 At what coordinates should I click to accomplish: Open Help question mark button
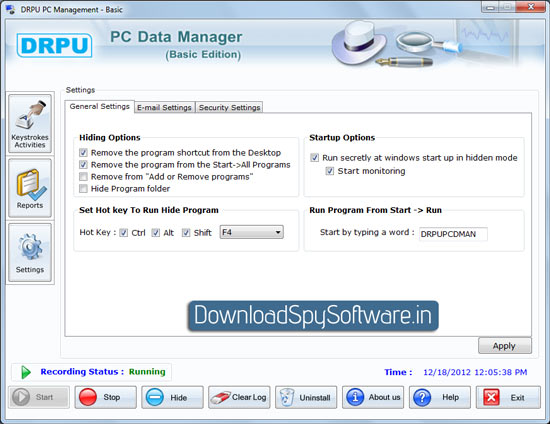click(x=440, y=397)
